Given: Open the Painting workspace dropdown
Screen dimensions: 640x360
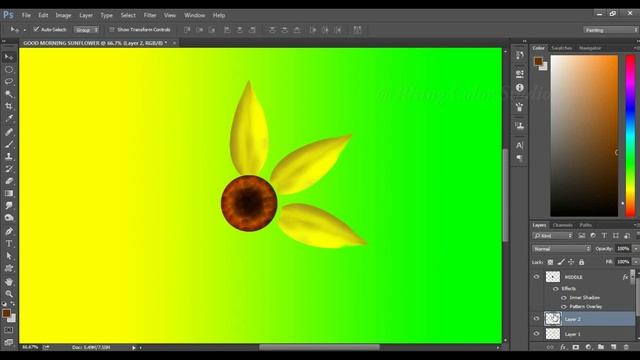Looking at the screenshot, I should [x=610, y=30].
